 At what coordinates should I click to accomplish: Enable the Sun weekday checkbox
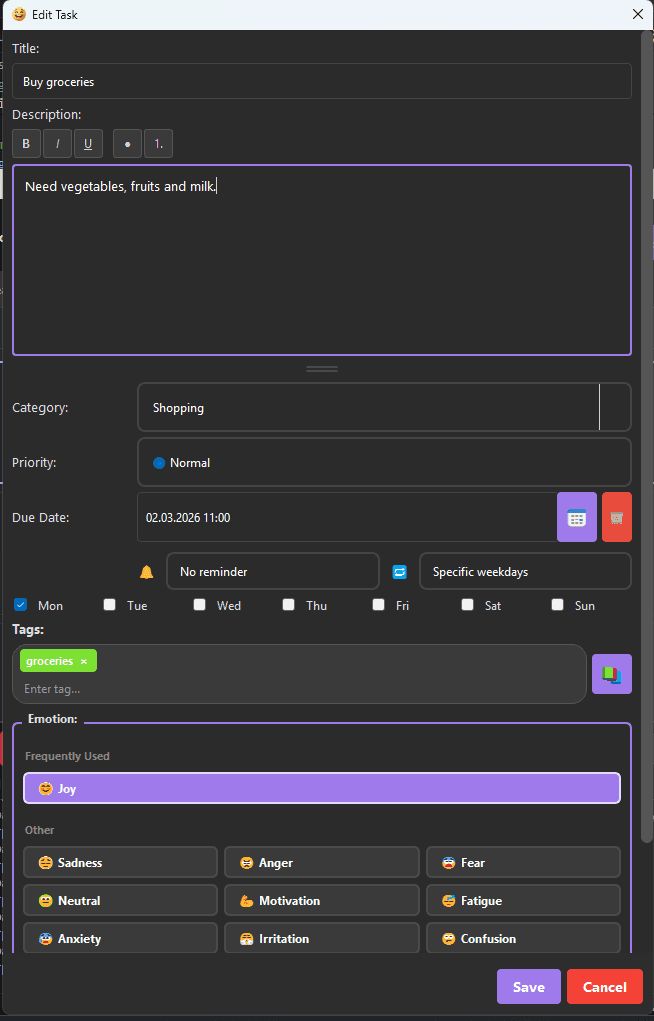558,605
